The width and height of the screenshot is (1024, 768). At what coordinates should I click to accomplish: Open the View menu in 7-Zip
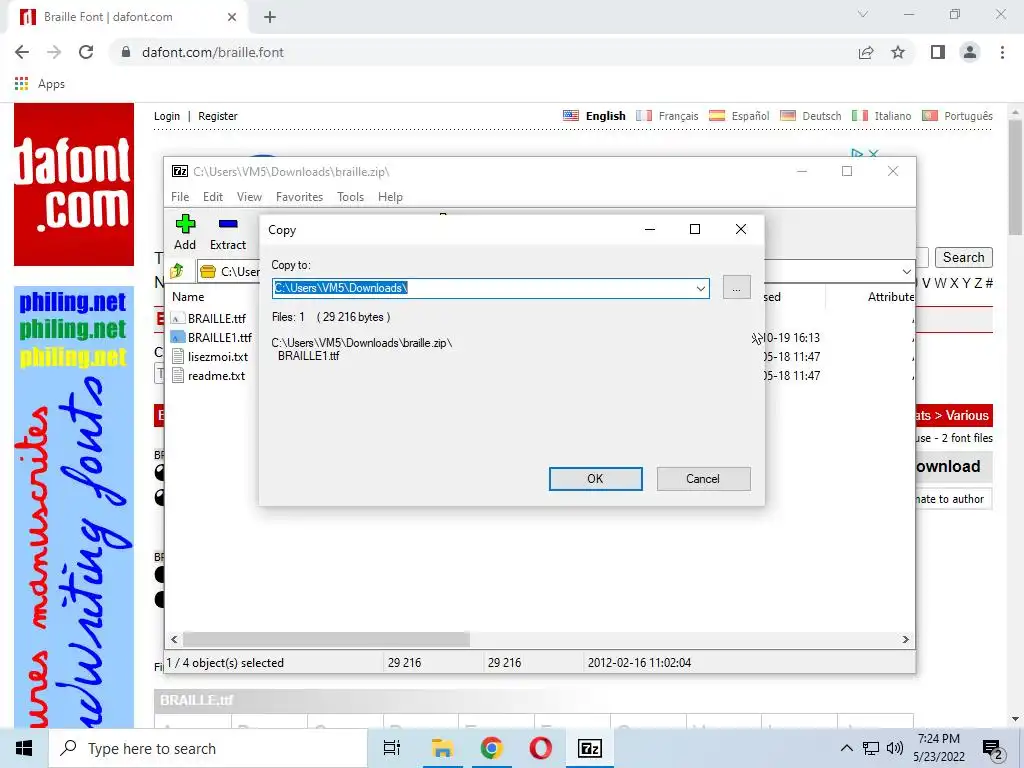coord(249,197)
